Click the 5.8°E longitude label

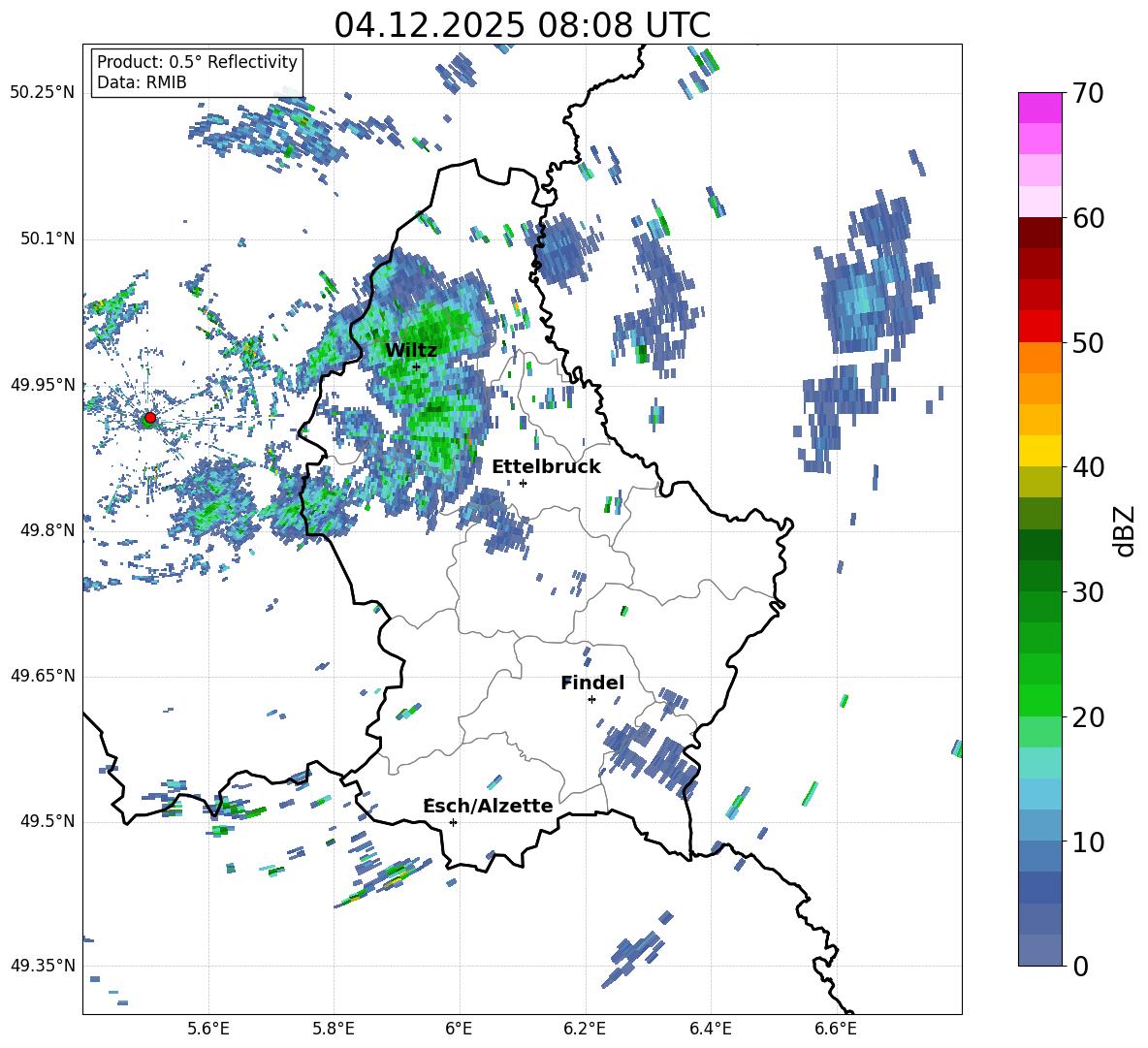[x=334, y=1029]
